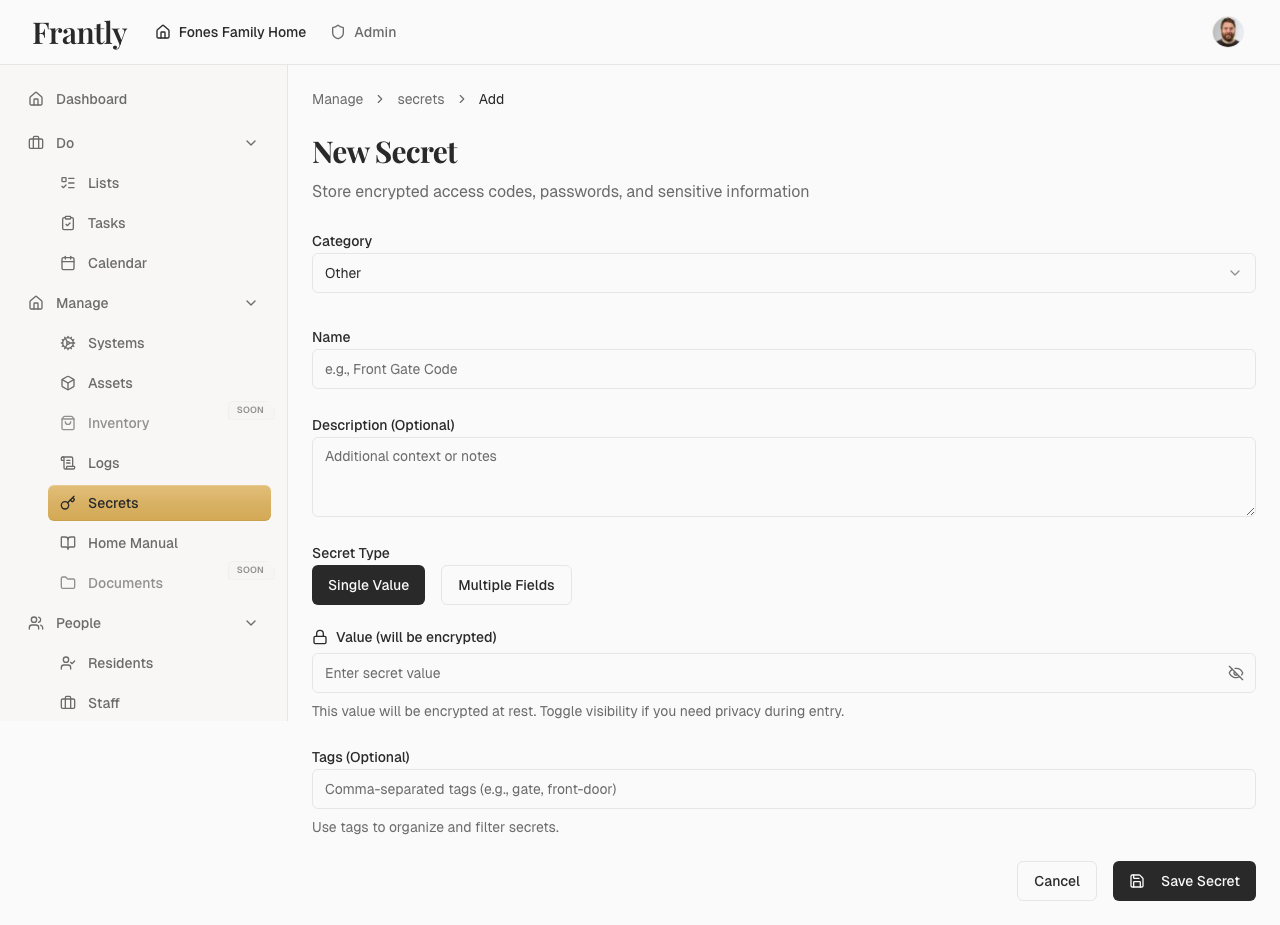Collapse the People section in sidebar
This screenshot has width=1280, height=925.
tap(251, 622)
